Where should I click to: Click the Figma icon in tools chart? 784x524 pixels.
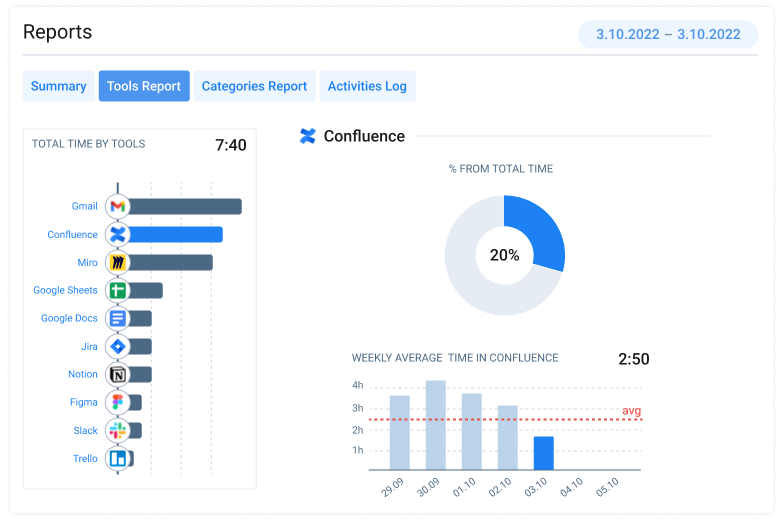tap(118, 402)
